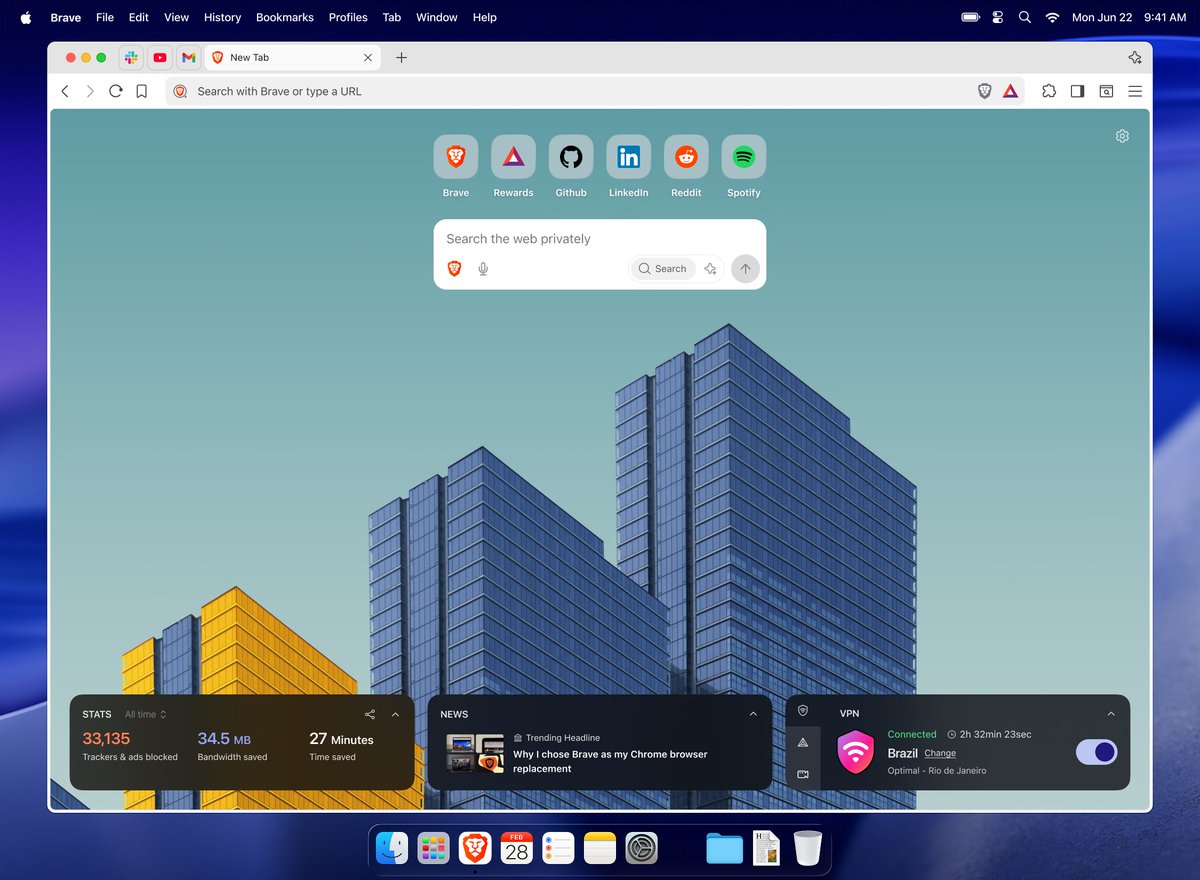Viewport: 1200px width, 880px height.
Task: Collapse the Stats card
Action: point(395,714)
